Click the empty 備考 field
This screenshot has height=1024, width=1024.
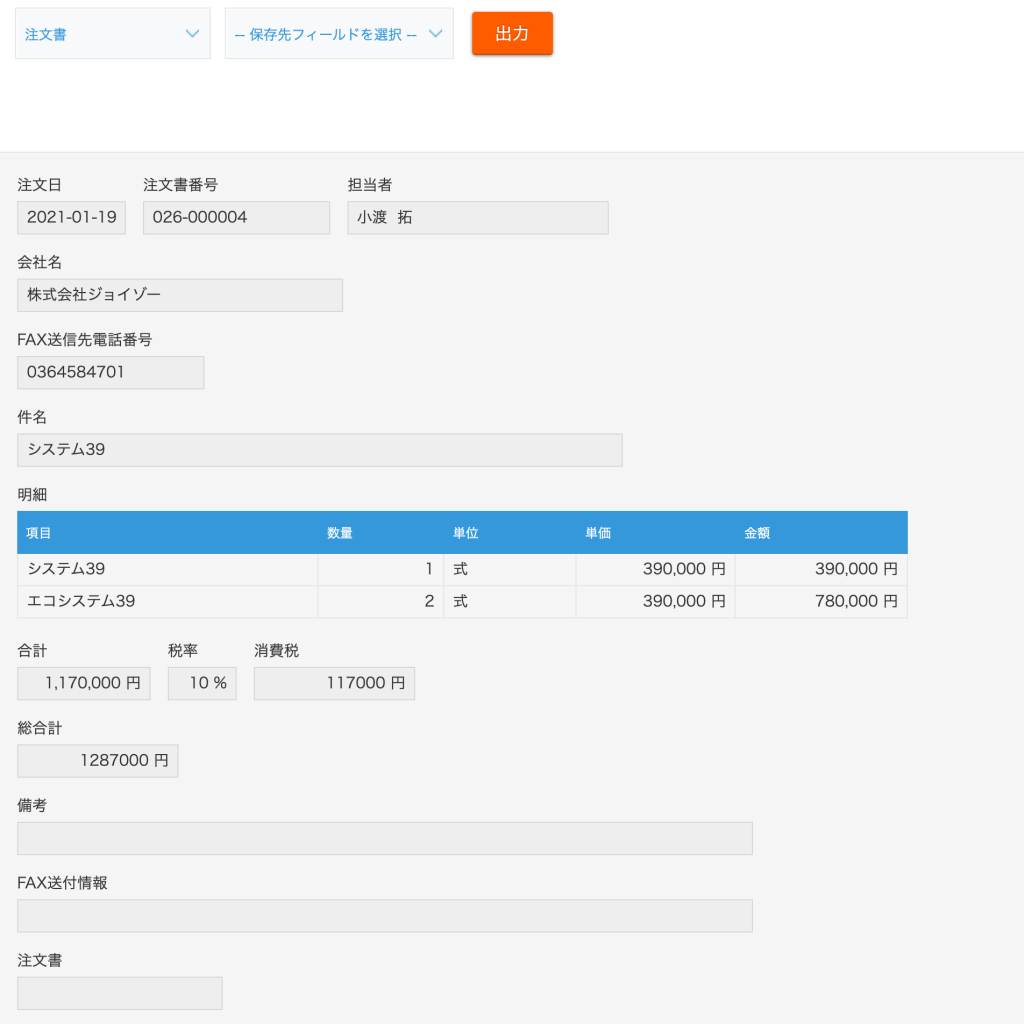pos(385,839)
